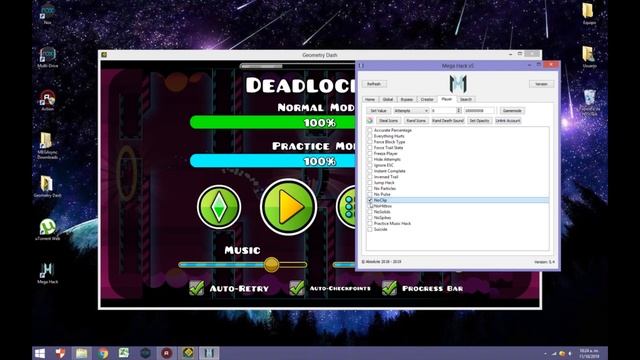Enable the NoSpikes checkbox

(x=370, y=218)
